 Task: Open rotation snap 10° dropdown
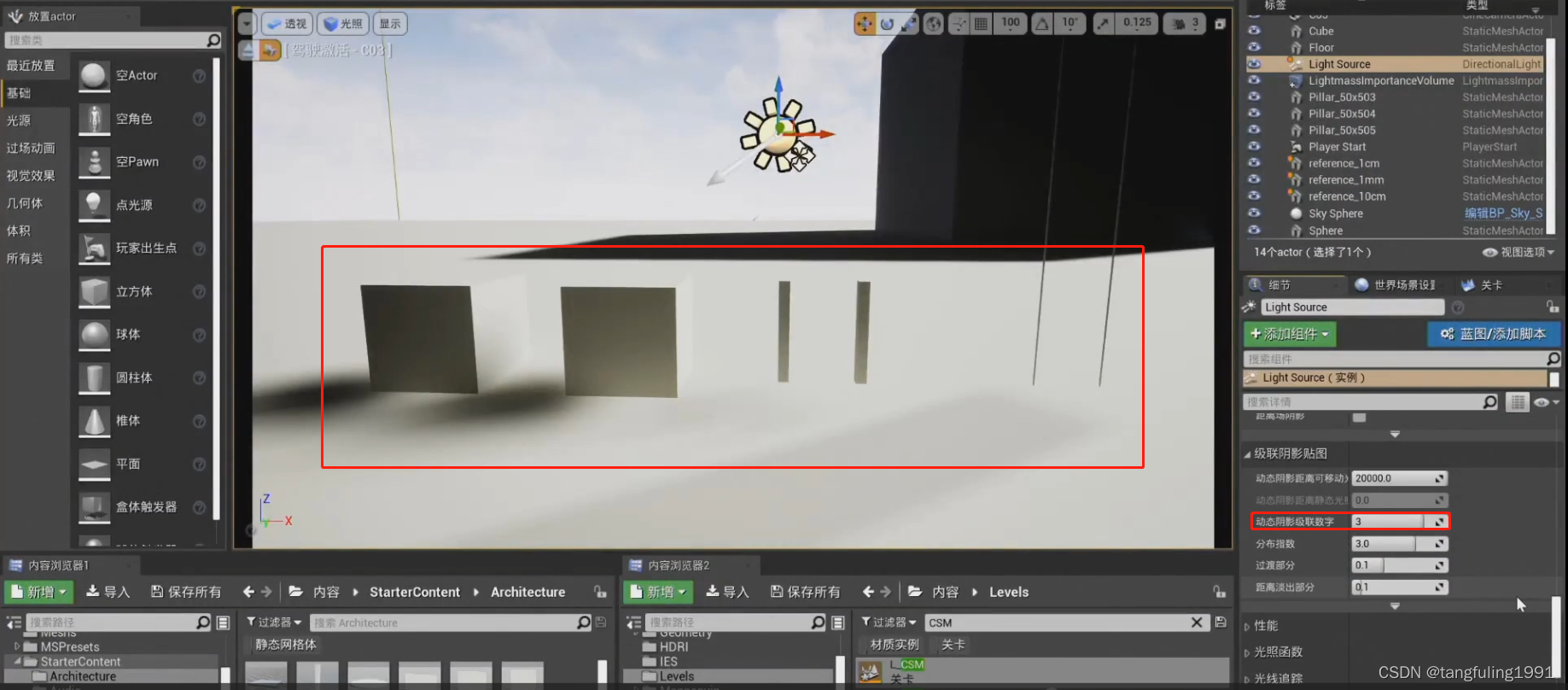coord(1070,23)
